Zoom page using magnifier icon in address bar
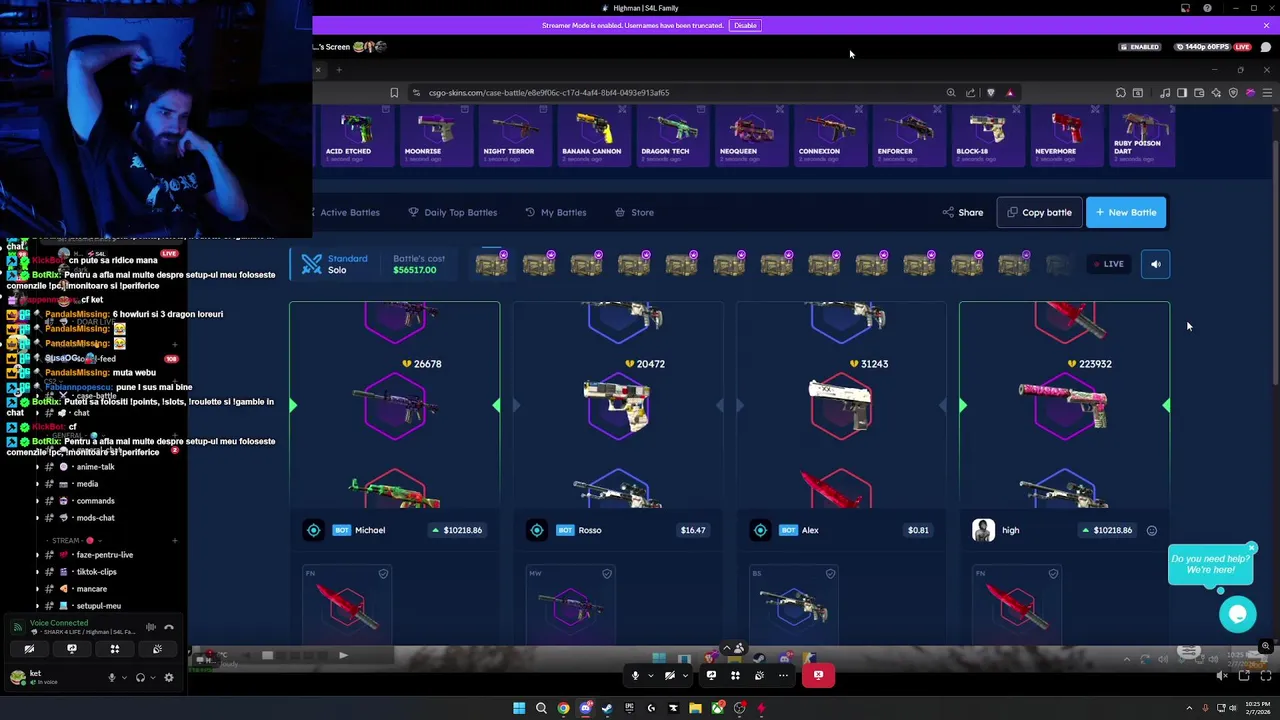1280x720 pixels. pos(951,93)
